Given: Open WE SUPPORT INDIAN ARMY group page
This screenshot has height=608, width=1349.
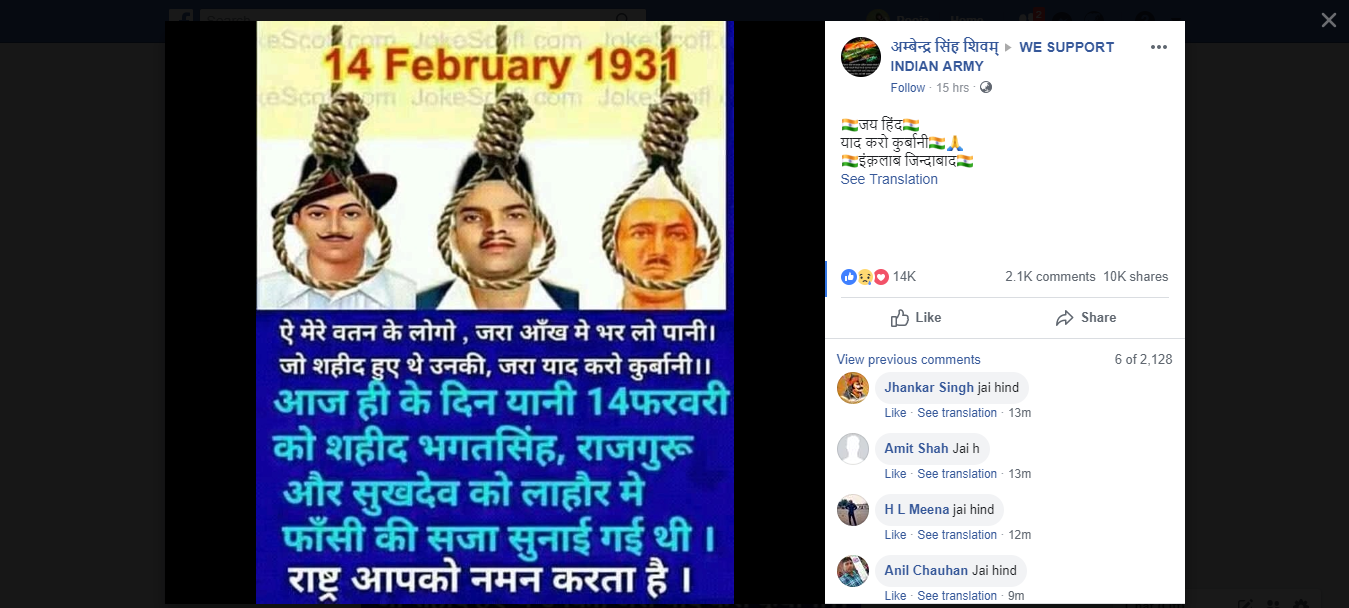Looking at the screenshot, I should pos(1002,57).
